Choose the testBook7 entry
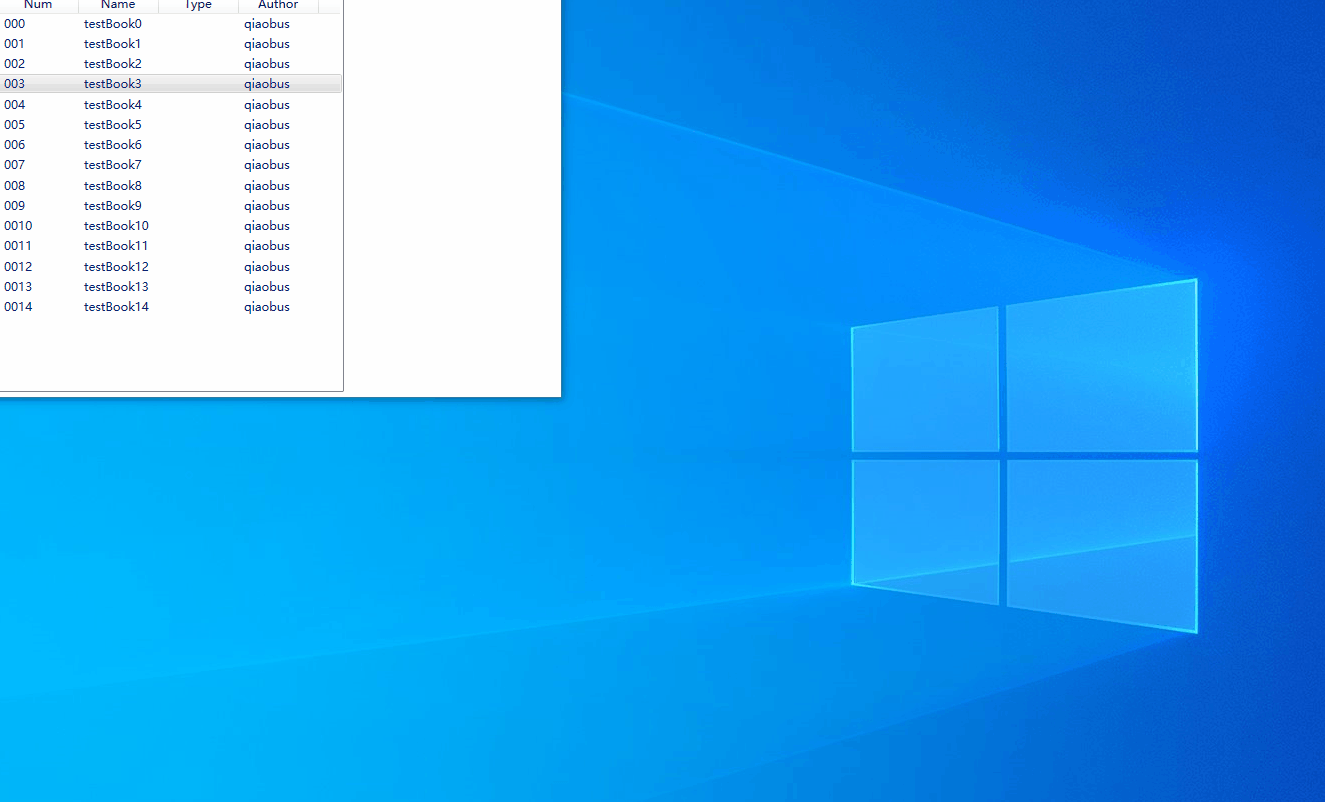 coord(113,164)
